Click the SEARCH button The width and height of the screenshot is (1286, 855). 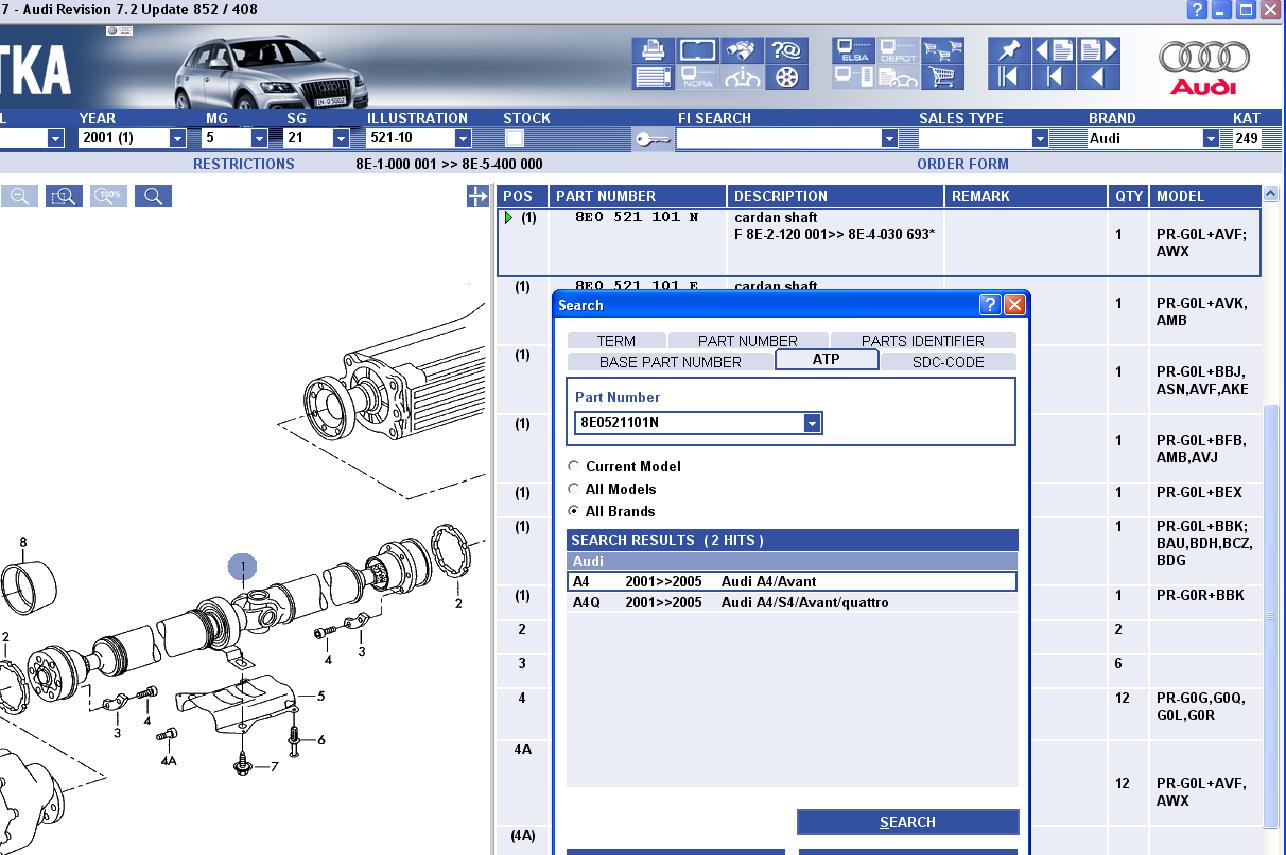(908, 822)
